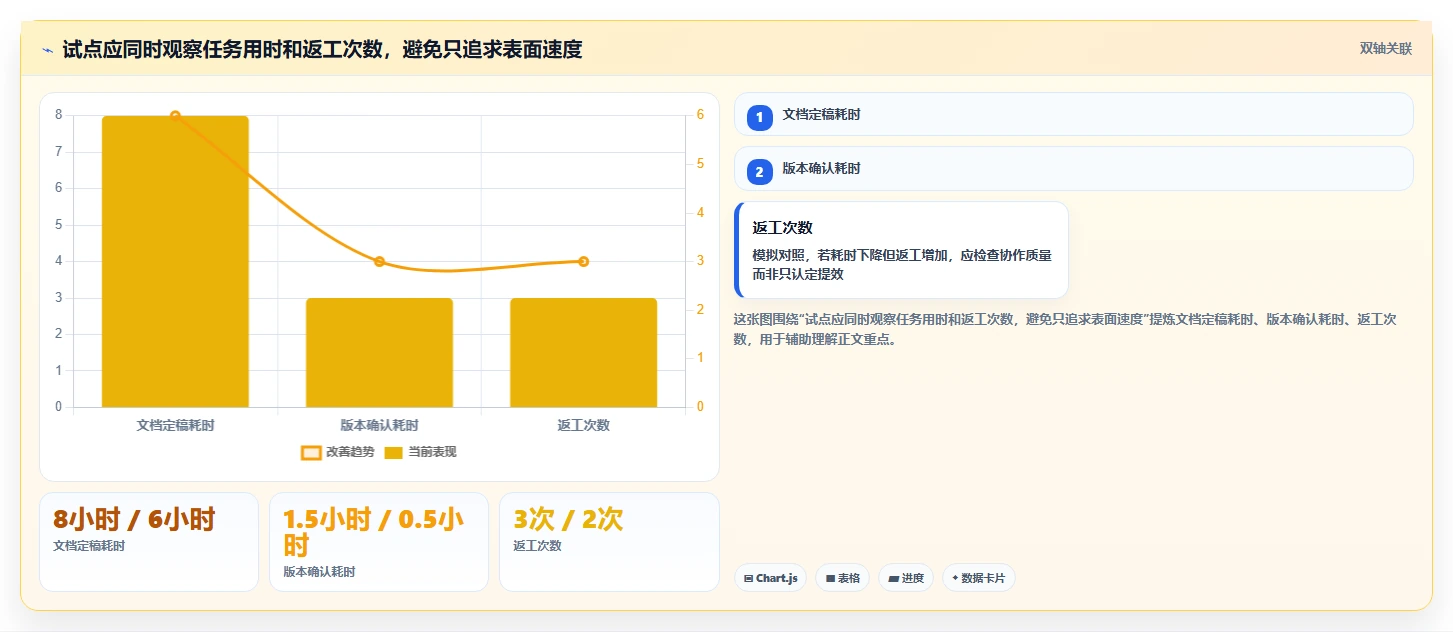Click the icon in the Chart.js tag
The width and height of the screenshot is (1453, 632).
pyautogui.click(x=748, y=578)
